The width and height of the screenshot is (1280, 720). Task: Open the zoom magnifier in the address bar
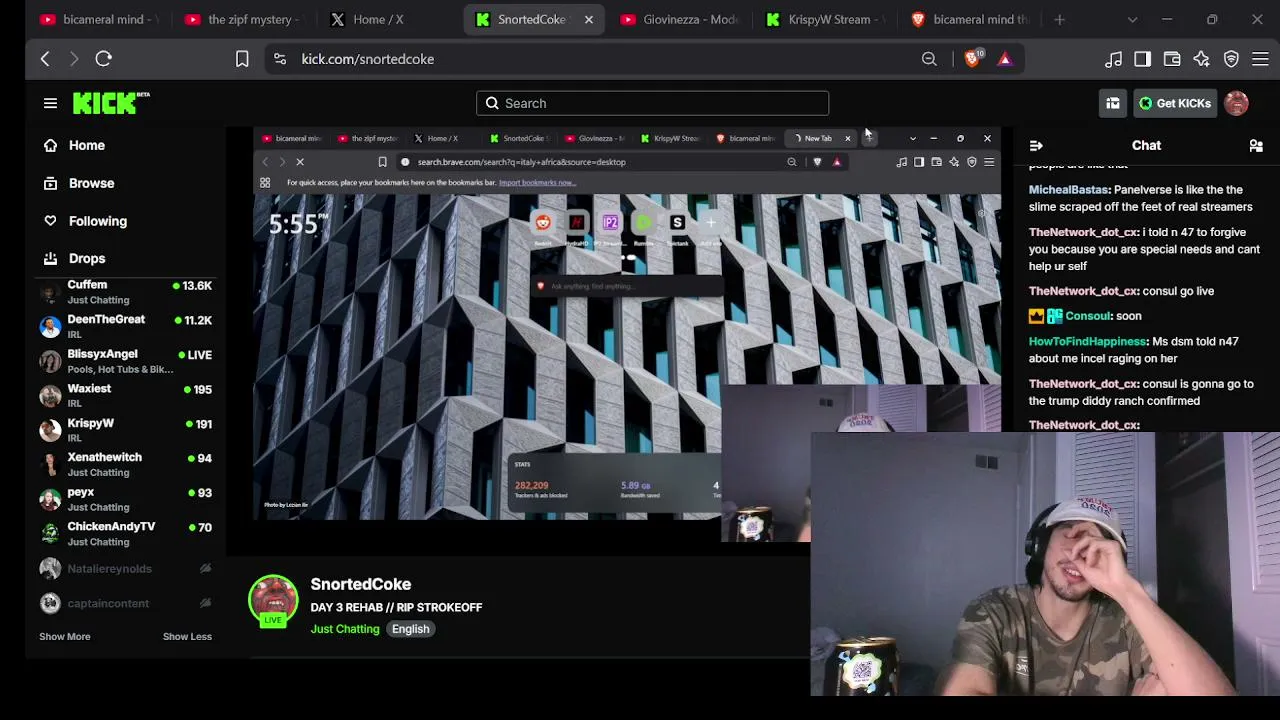coord(929,59)
